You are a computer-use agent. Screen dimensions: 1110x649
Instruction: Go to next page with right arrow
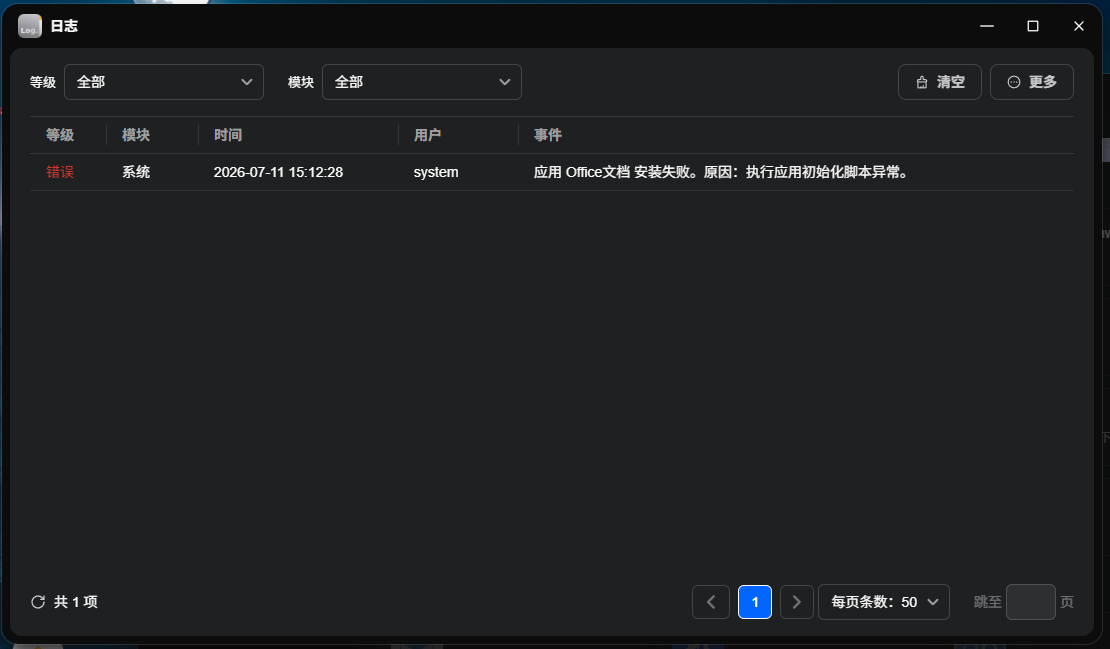click(x=796, y=602)
